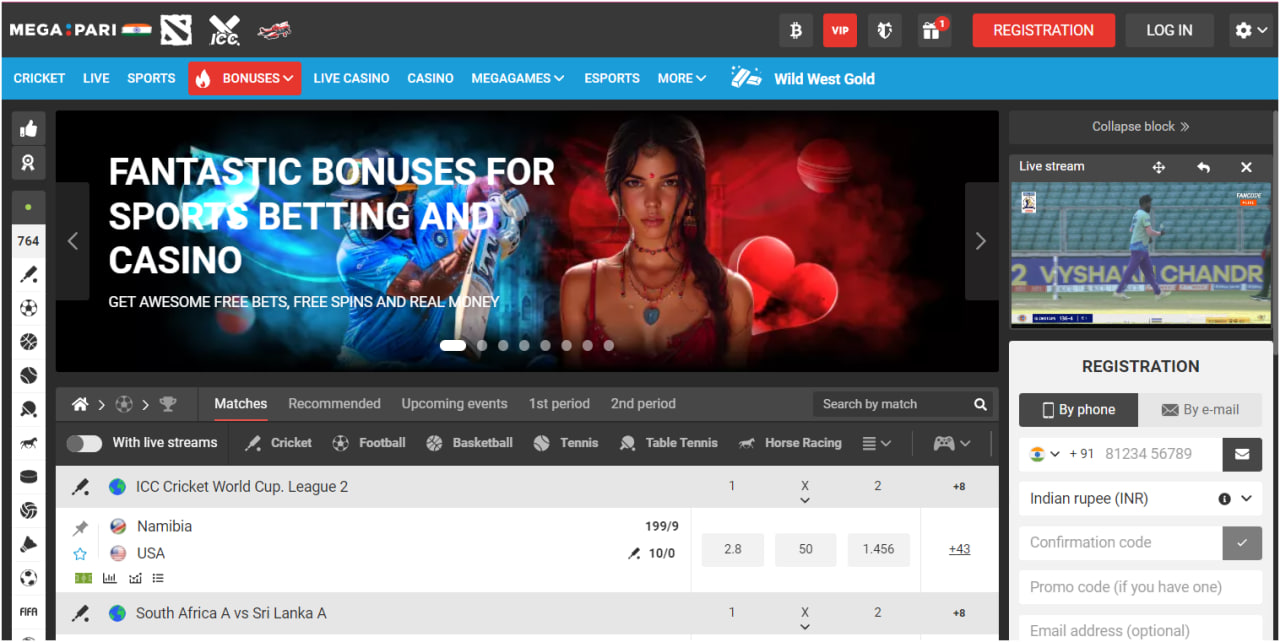Image resolution: width=1280 pixels, height=642 pixels.
Task: Open the Indian rupee currency dropdown
Action: click(x=1141, y=499)
